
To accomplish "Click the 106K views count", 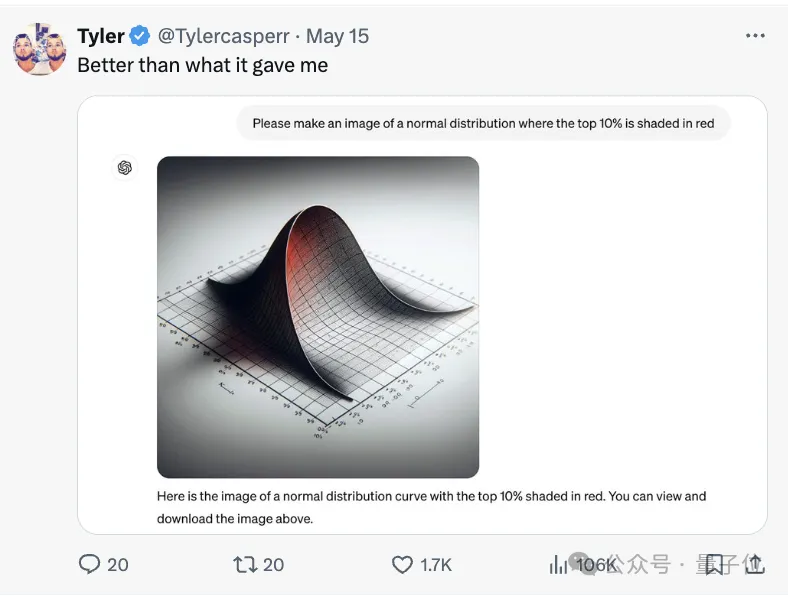I will (x=596, y=565).
